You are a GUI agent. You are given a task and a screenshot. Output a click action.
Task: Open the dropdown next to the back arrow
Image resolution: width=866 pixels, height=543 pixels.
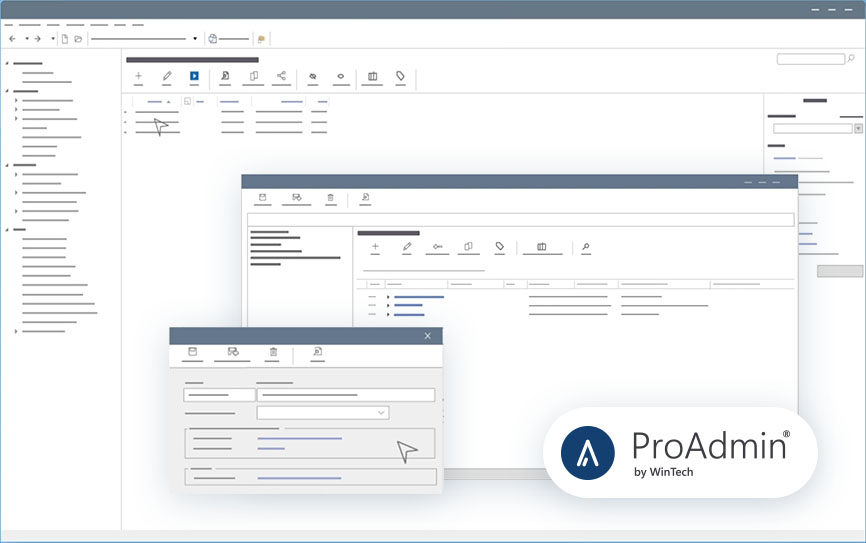[27, 39]
